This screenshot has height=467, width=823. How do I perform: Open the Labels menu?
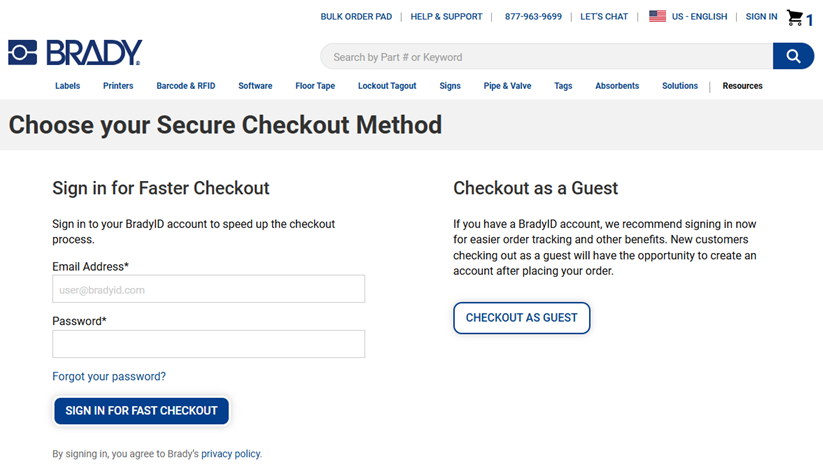point(68,86)
